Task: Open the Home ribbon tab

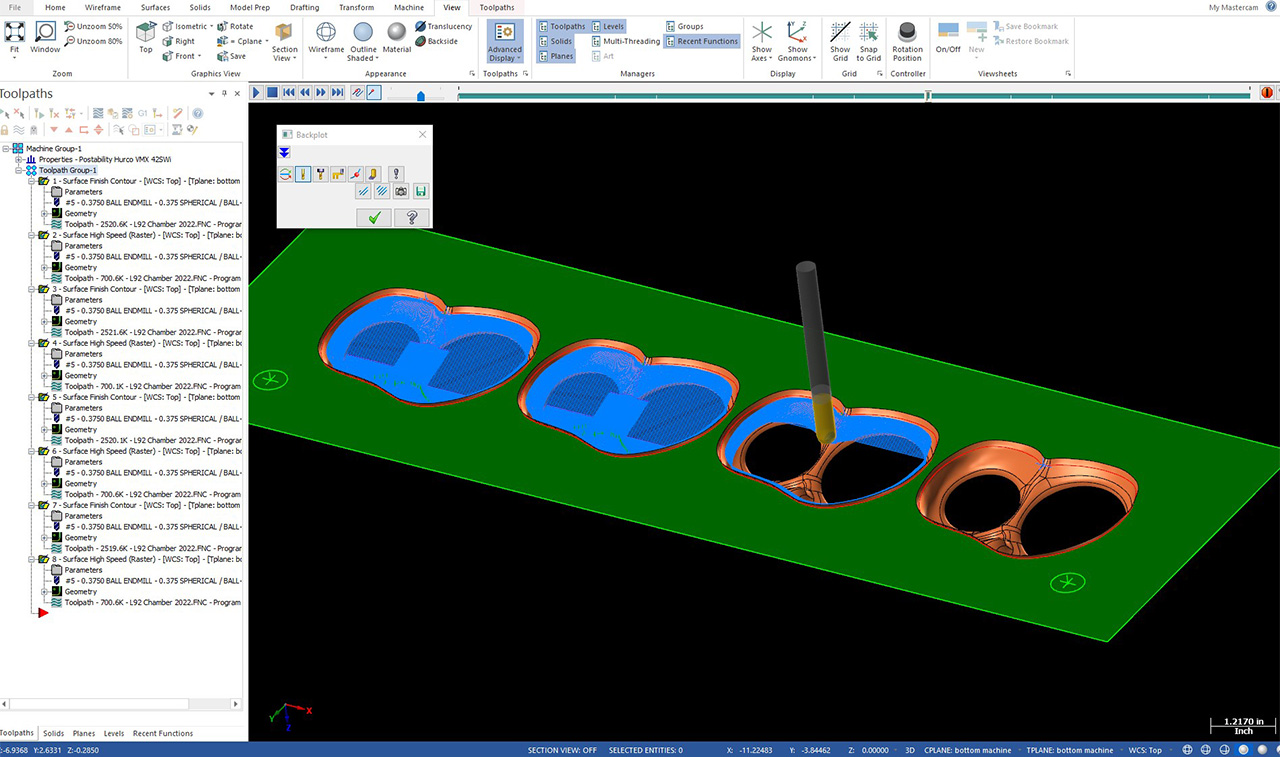Action: (55, 7)
